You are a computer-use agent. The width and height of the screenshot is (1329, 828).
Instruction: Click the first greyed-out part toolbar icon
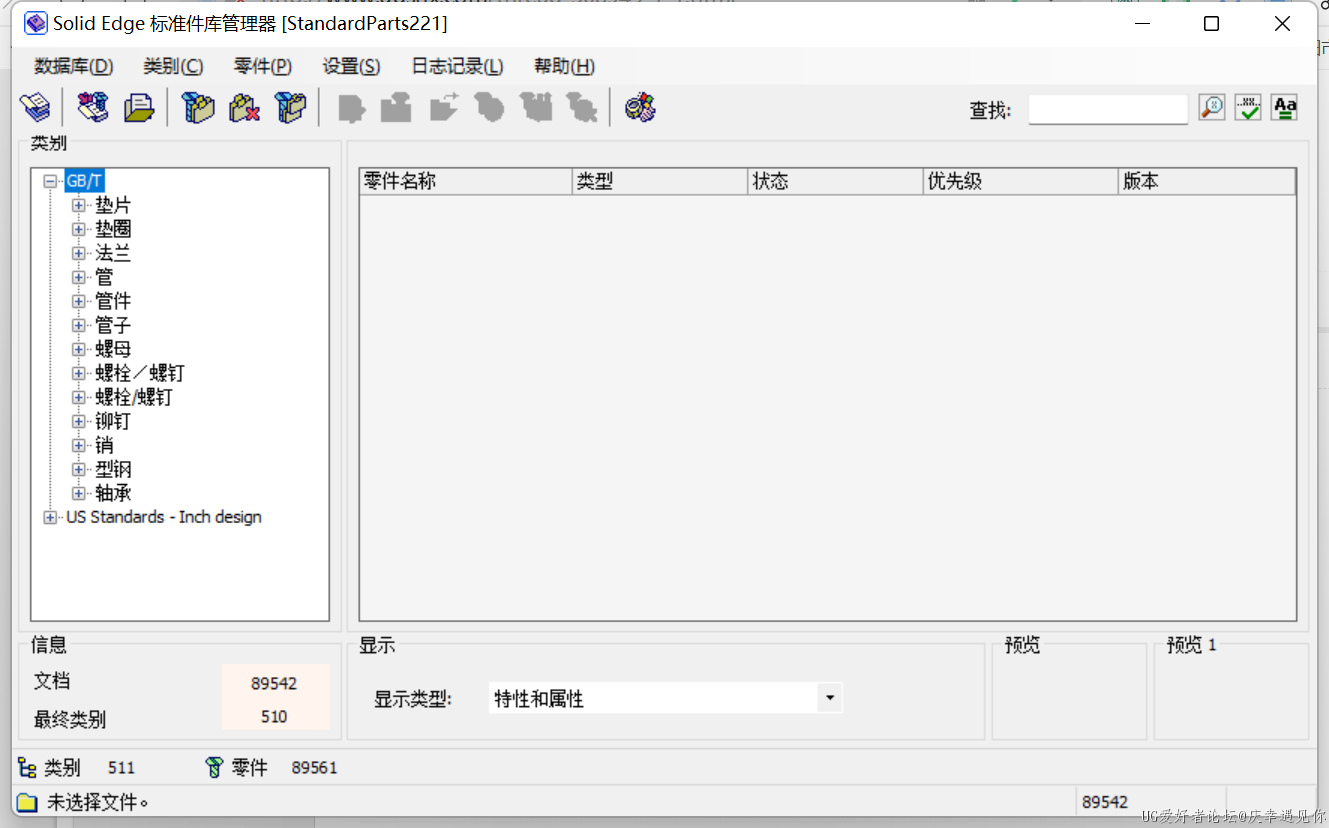pyautogui.click(x=351, y=107)
